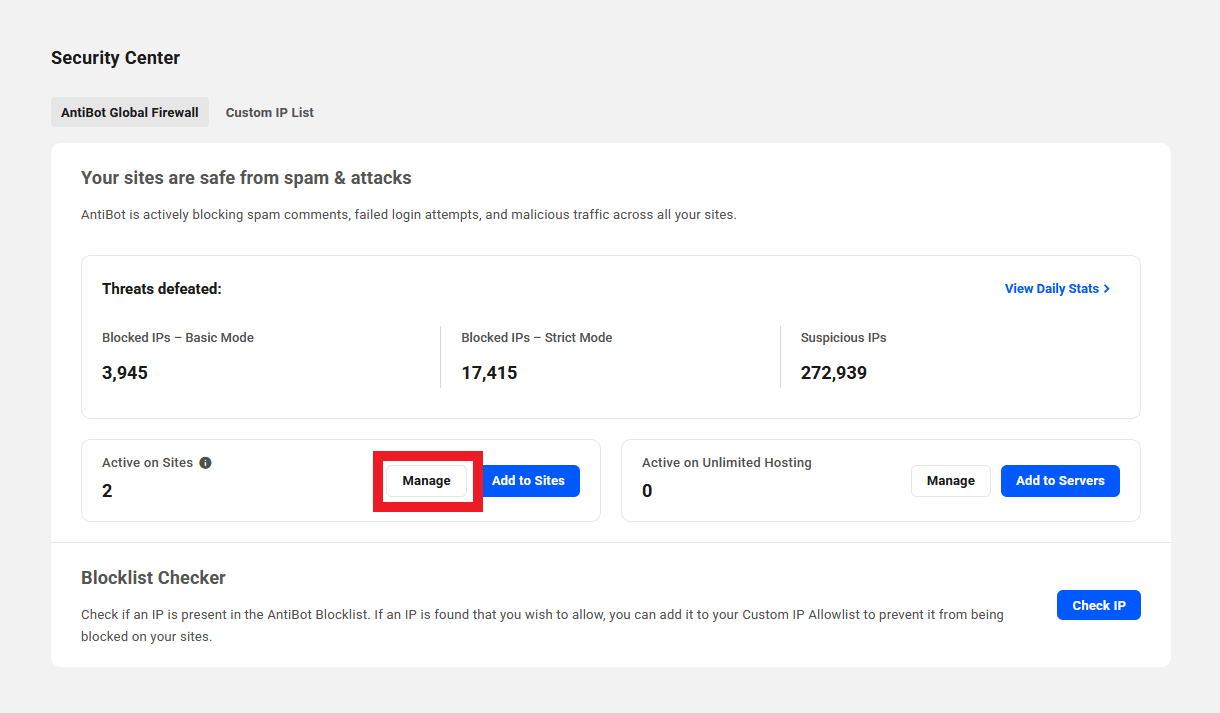Click the Blocklist Checker heading
The image size is (1220, 713).
click(x=153, y=578)
